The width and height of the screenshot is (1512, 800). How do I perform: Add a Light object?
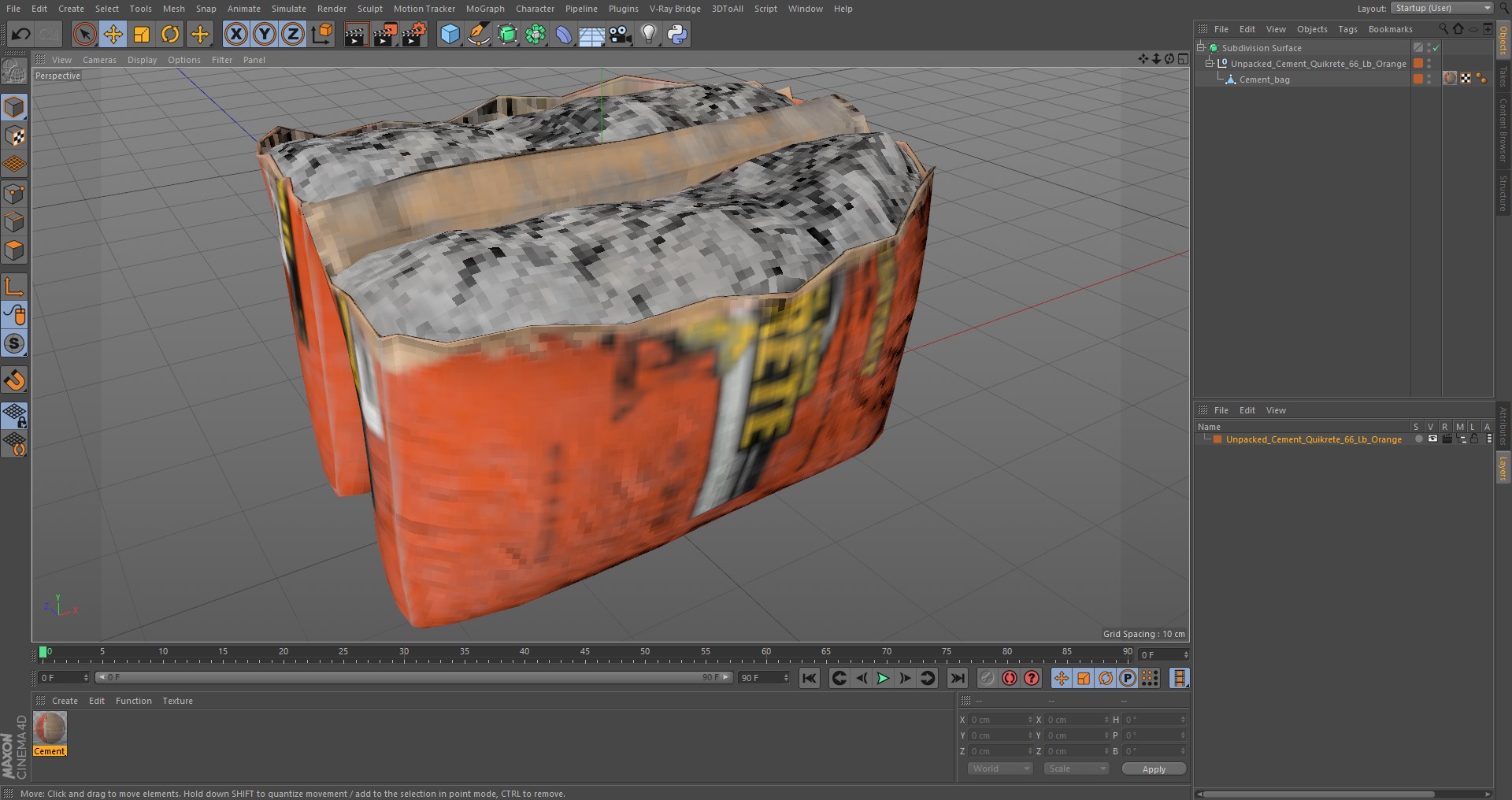pos(649,34)
